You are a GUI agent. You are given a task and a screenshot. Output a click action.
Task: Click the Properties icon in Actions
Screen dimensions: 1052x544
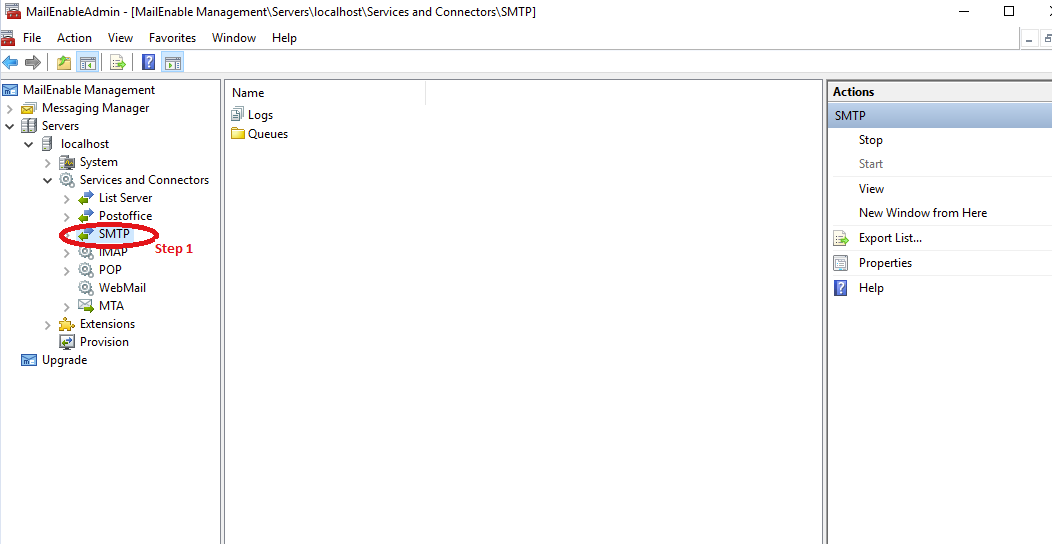[841, 263]
